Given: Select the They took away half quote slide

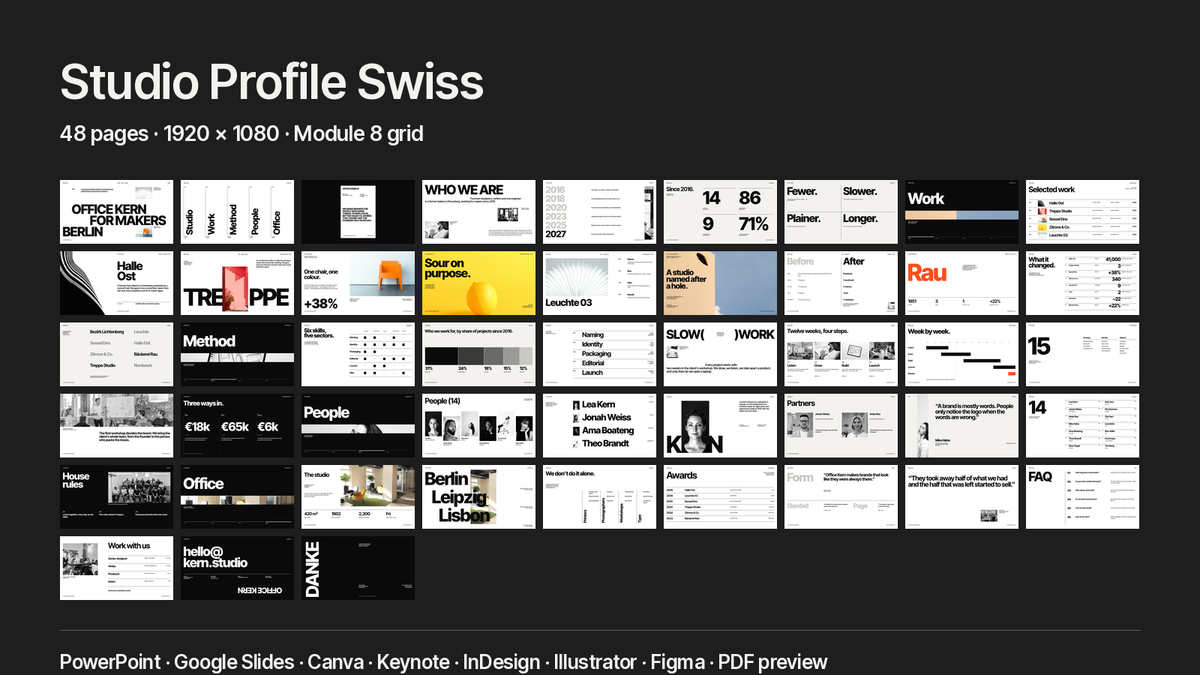Looking at the screenshot, I should [x=962, y=497].
